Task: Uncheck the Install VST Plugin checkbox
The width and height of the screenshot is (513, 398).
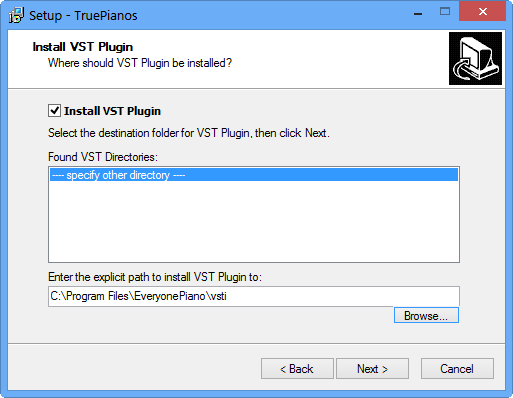Action: (x=54, y=111)
